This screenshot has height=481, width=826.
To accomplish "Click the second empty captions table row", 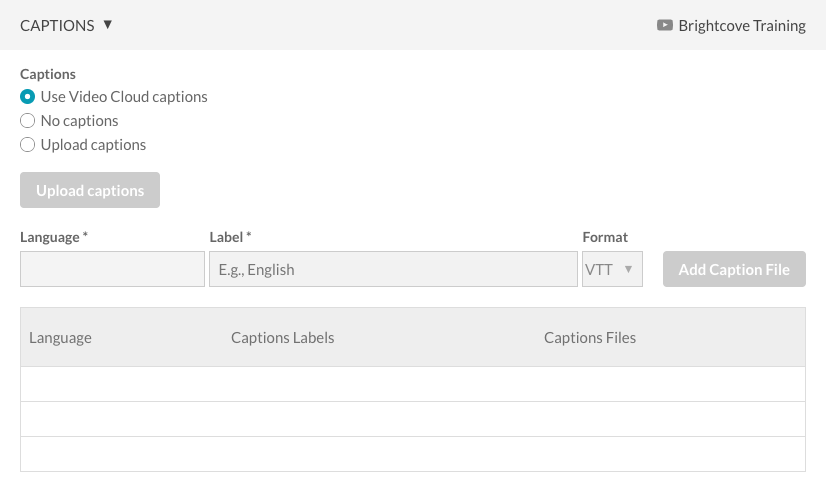I will pyautogui.click(x=412, y=419).
